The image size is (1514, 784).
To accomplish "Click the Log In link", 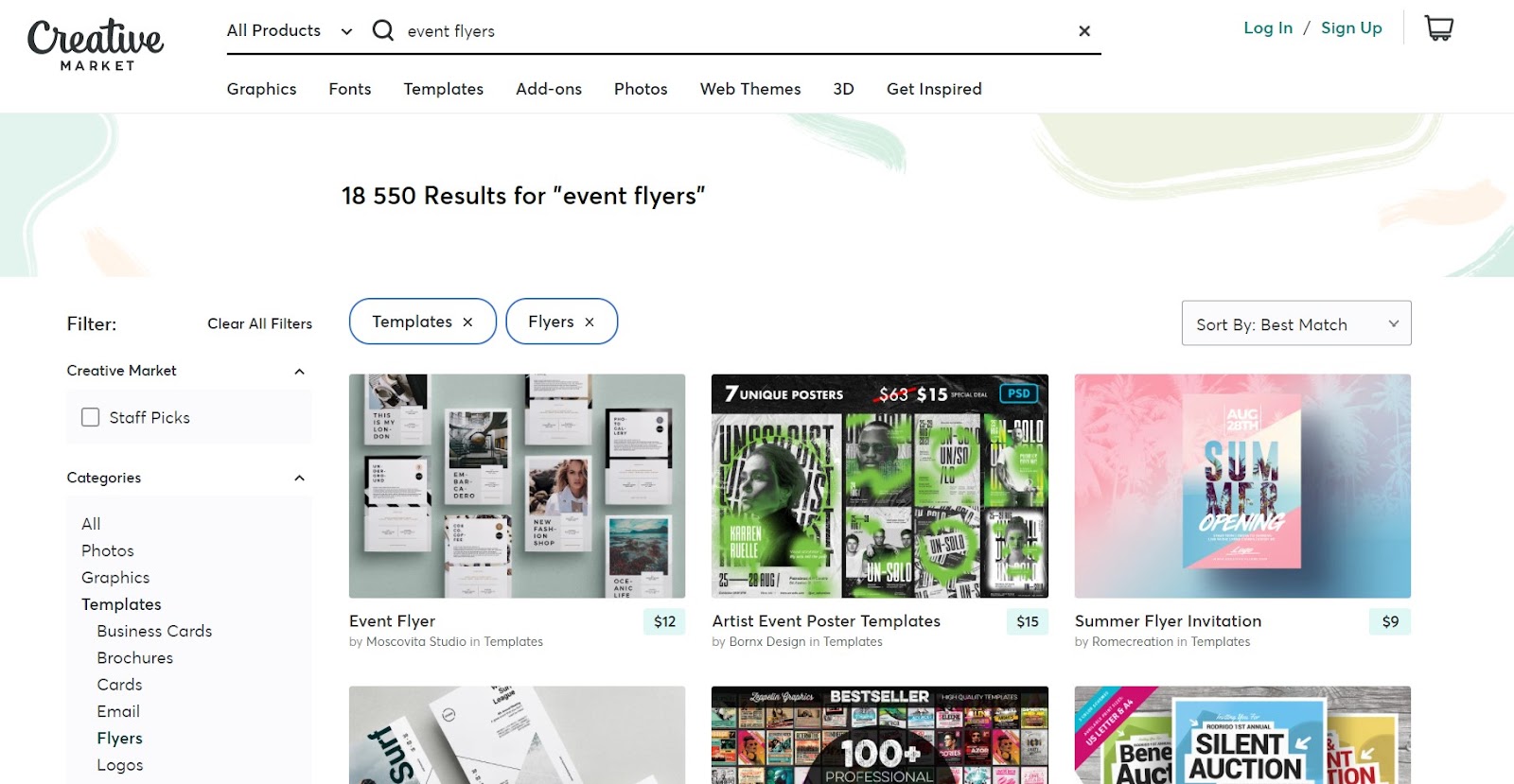I will (1268, 28).
